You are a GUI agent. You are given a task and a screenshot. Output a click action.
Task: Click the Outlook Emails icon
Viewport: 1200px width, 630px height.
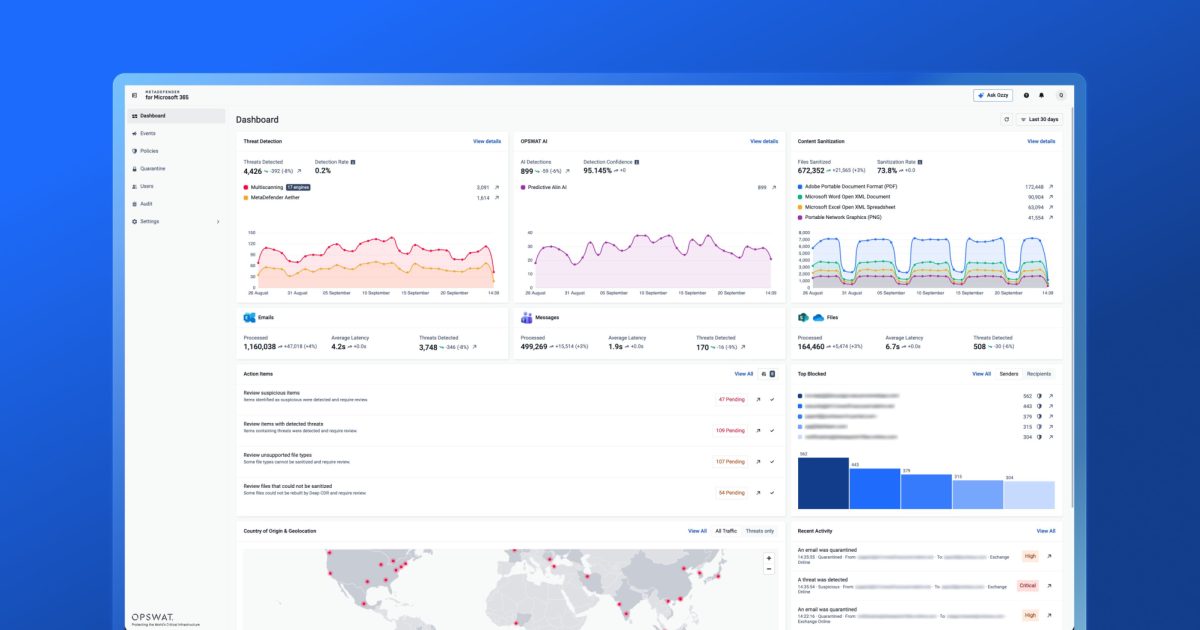(249, 317)
